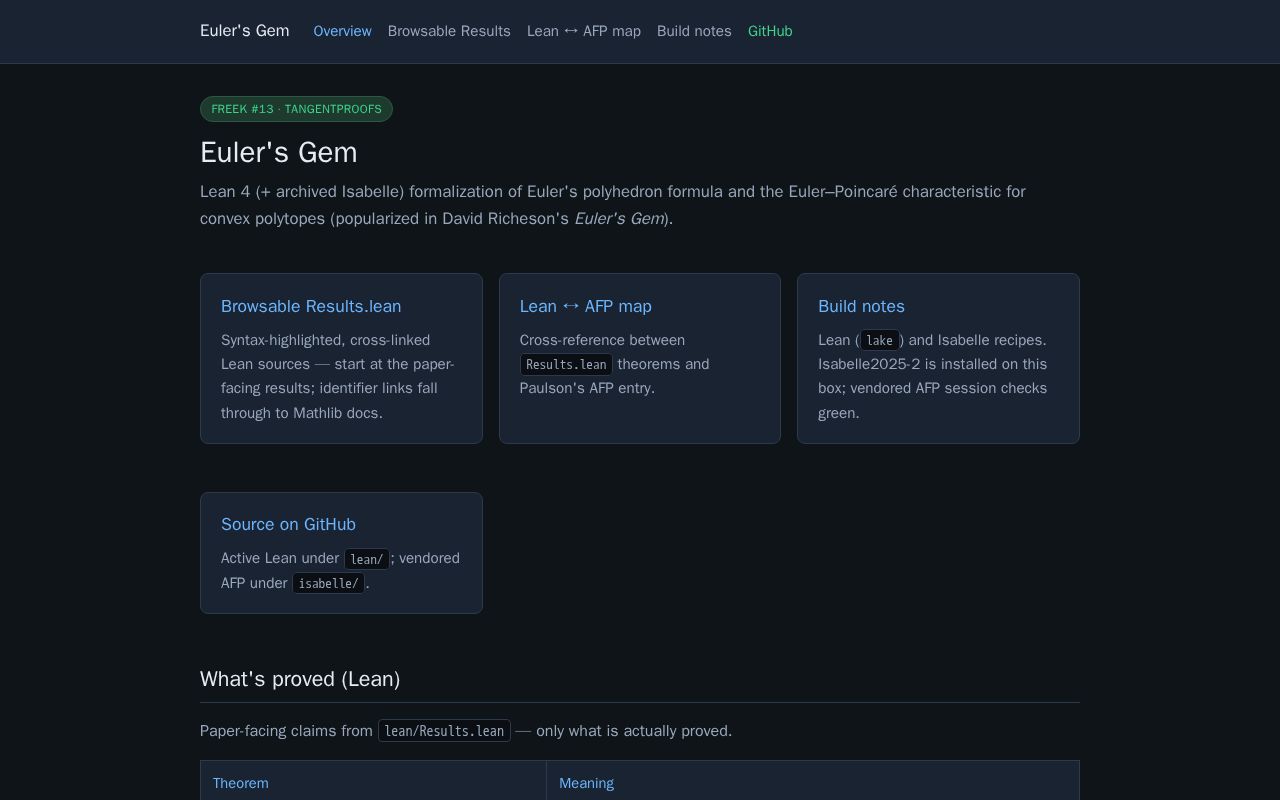This screenshot has width=1280, height=800.
Task: Click the isabelle/ code tag
Action: pos(328,583)
